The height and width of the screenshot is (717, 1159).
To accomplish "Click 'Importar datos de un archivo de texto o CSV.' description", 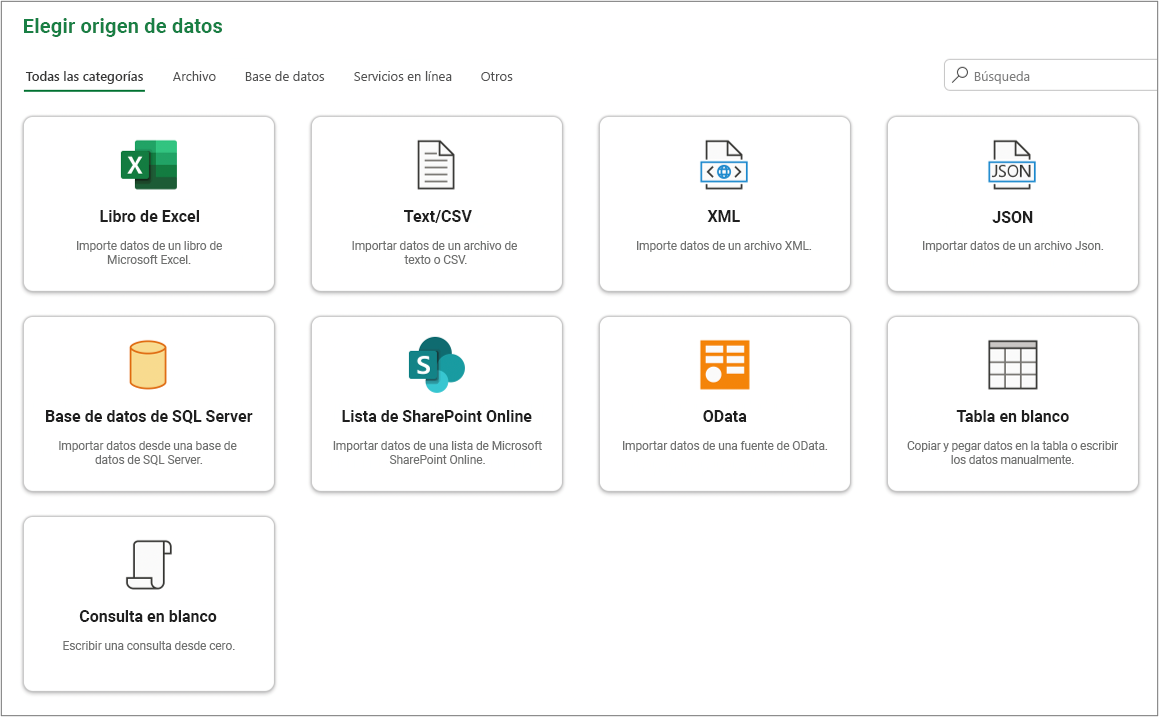I will pyautogui.click(x=435, y=253).
